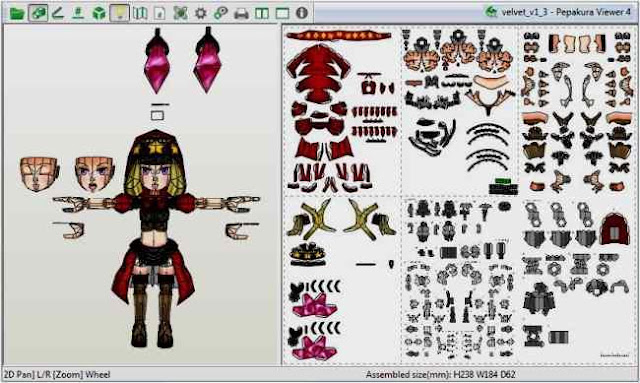Viewport: 640px width, 383px height.
Task: Toggle the yellow light bulb button
Action: (x=120, y=13)
